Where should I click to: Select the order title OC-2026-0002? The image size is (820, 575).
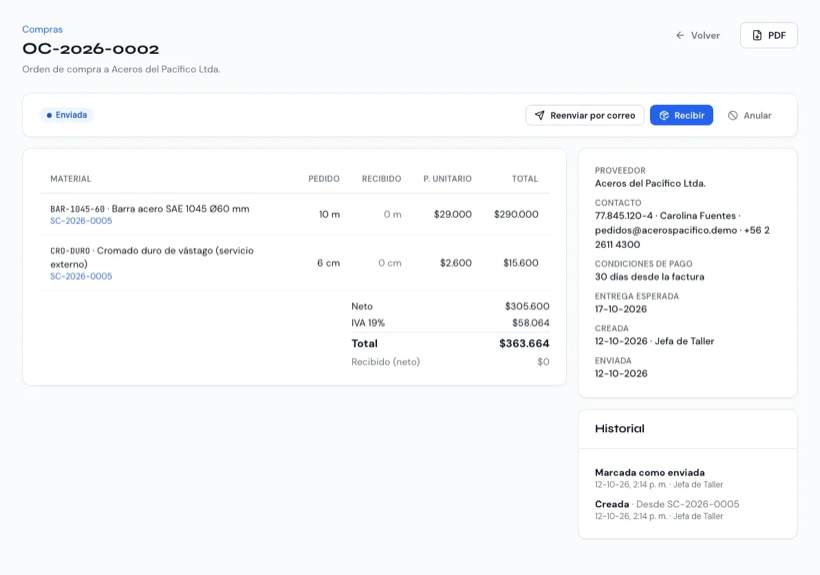click(x=90, y=49)
